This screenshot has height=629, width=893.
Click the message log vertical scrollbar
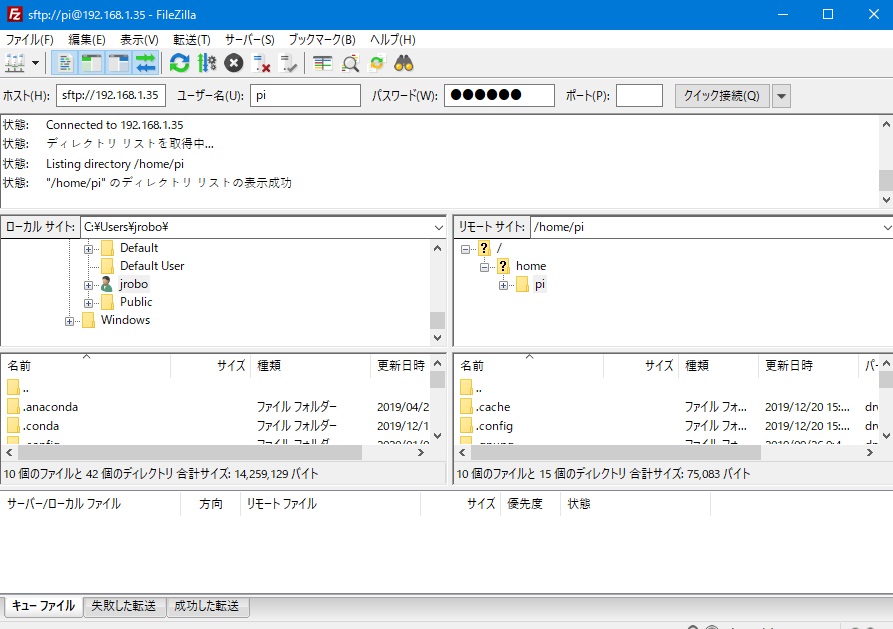[886, 162]
